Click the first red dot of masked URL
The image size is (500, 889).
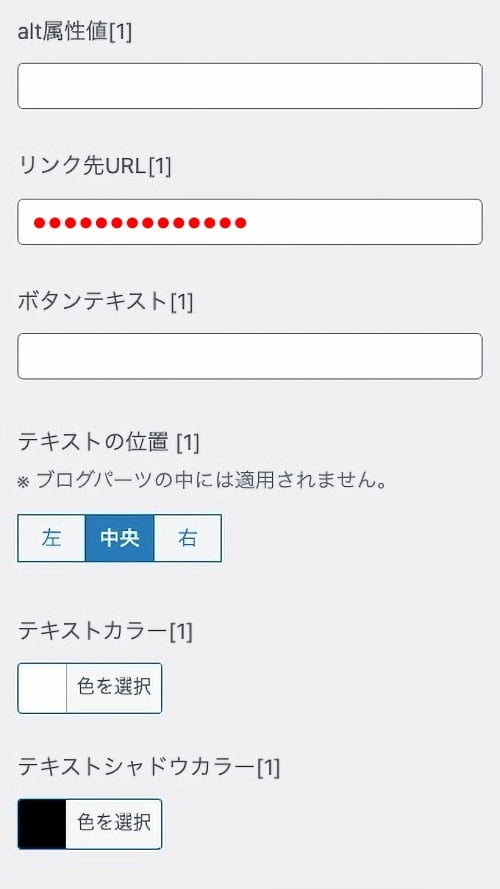tap(40, 223)
